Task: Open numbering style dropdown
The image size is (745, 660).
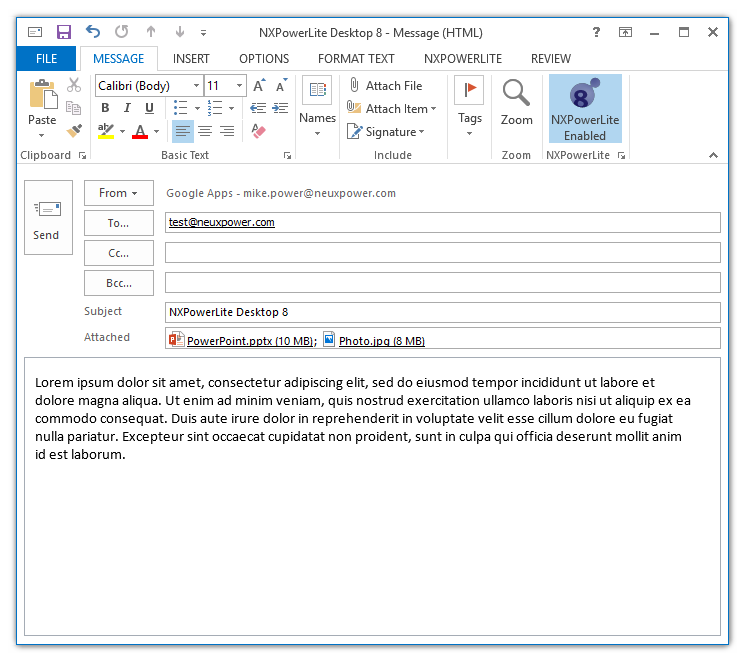Action: click(231, 108)
